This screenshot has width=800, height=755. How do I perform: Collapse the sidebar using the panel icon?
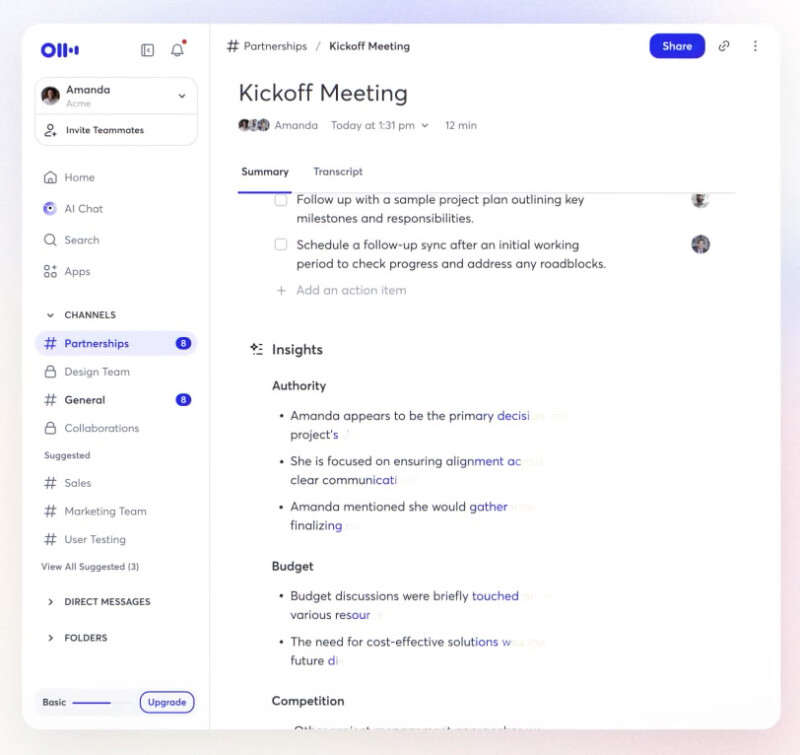click(x=147, y=49)
